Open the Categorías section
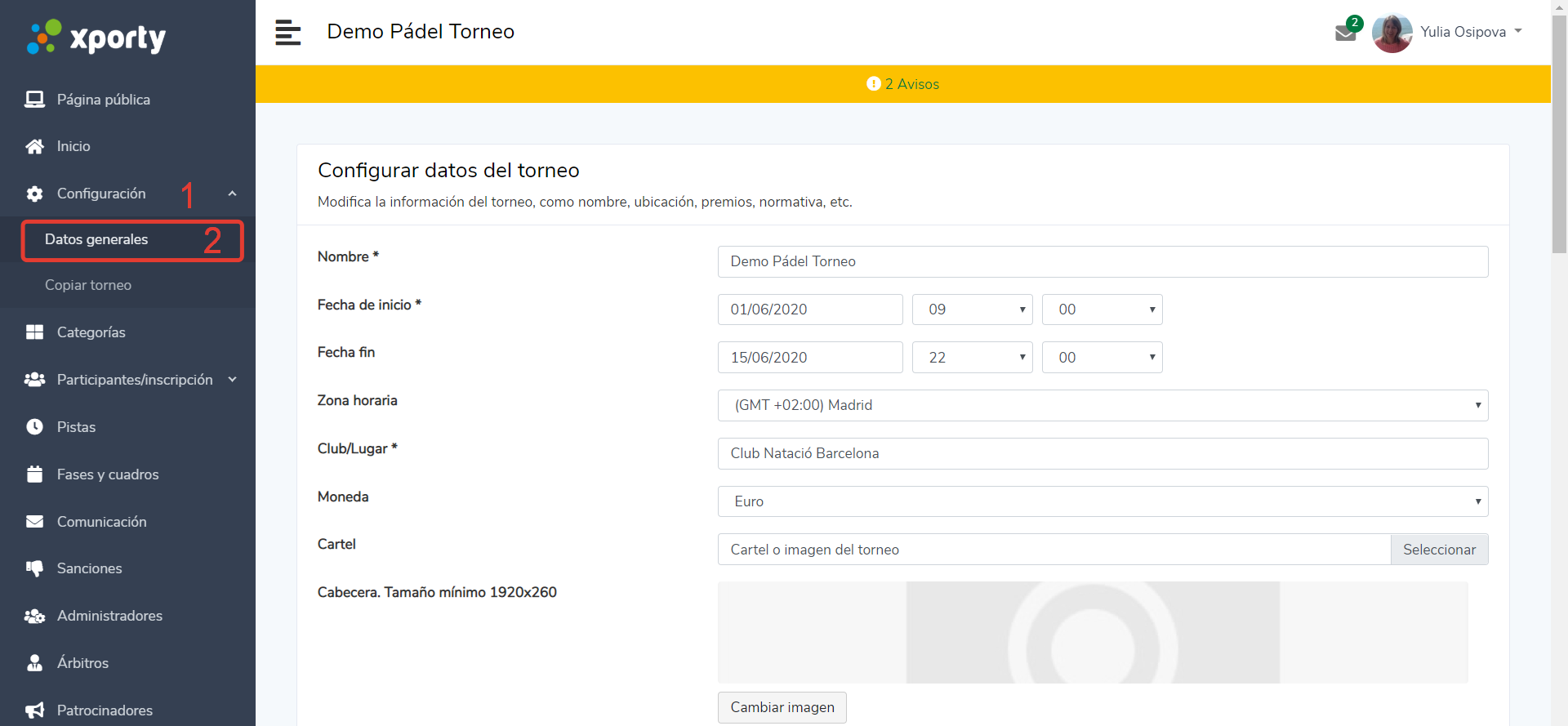The width and height of the screenshot is (1568, 726). (91, 332)
